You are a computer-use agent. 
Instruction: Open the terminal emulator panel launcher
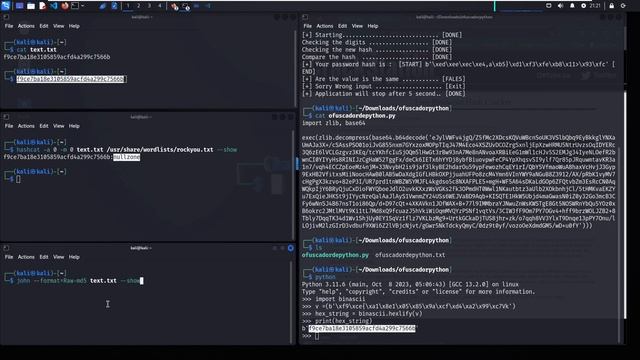pyautogui.click(x=75, y=6)
